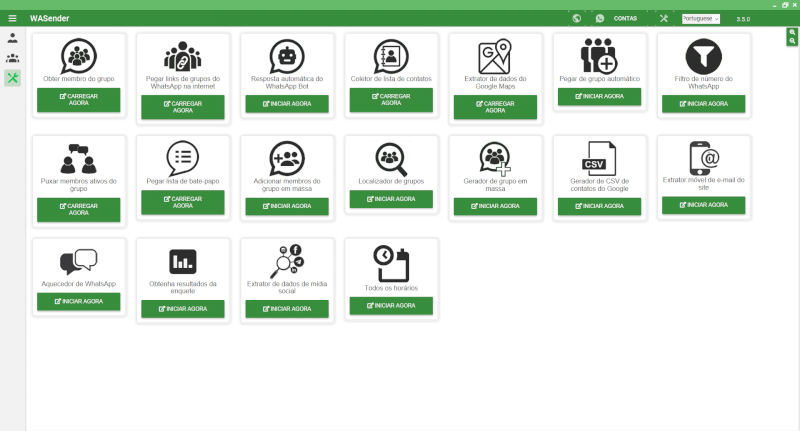Click the Pegar lista de bate-papo icon
This screenshot has height=431, width=800.
coord(183,159)
